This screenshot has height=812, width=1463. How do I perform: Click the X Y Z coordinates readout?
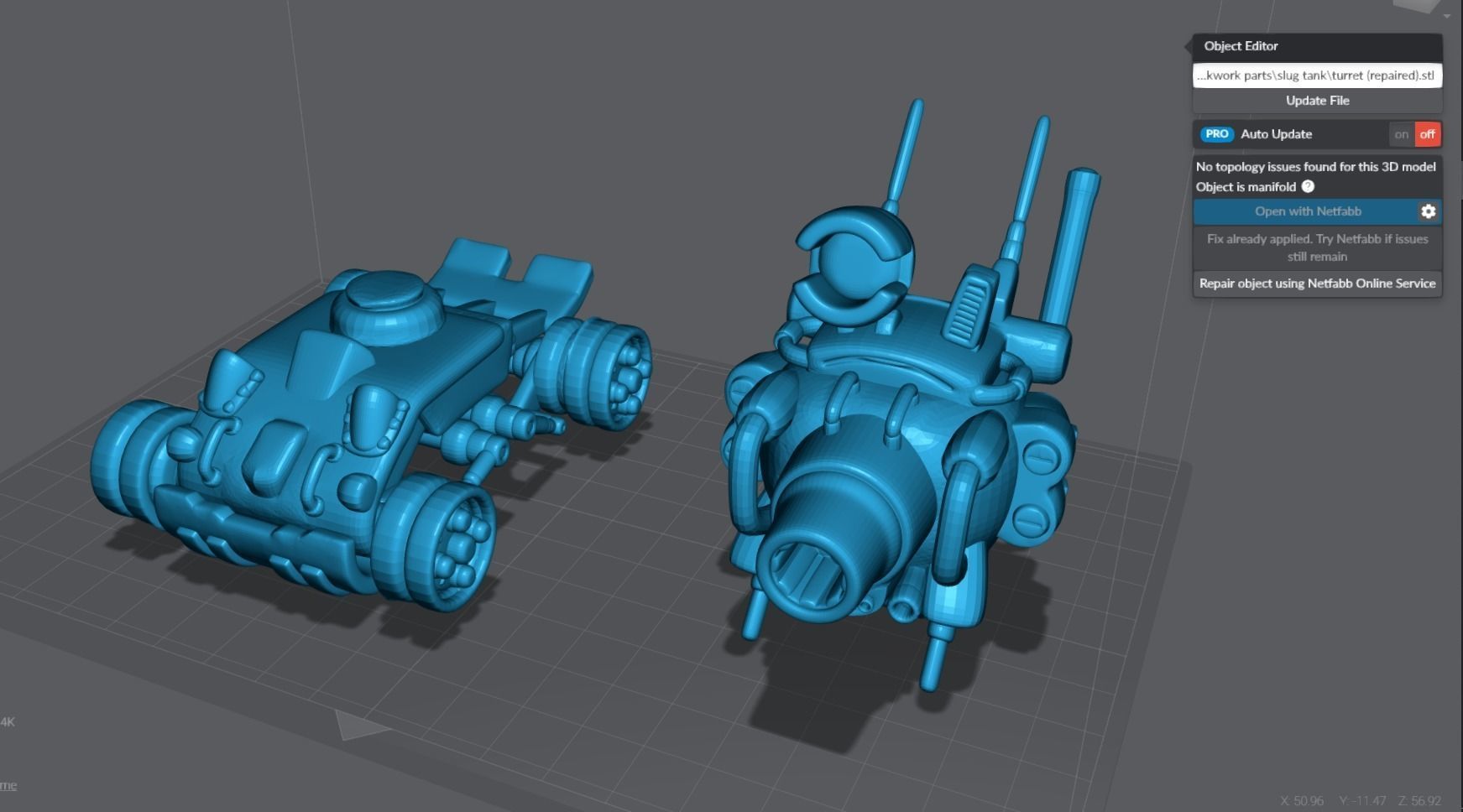1361,801
